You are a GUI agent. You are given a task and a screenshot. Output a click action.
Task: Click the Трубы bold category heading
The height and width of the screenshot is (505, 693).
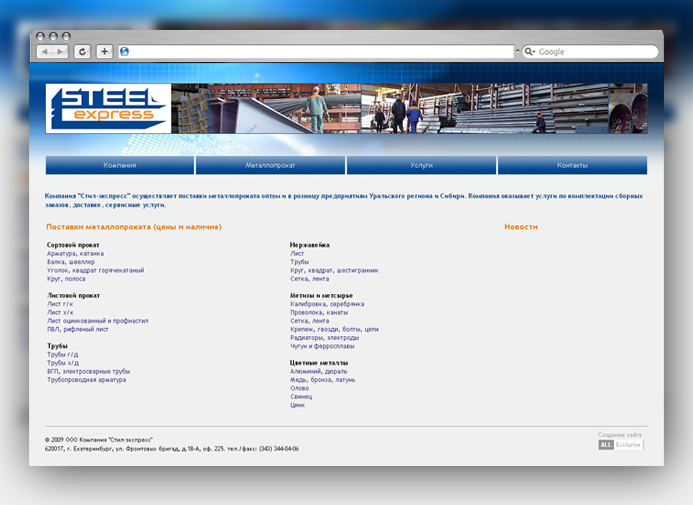[x=57, y=346]
